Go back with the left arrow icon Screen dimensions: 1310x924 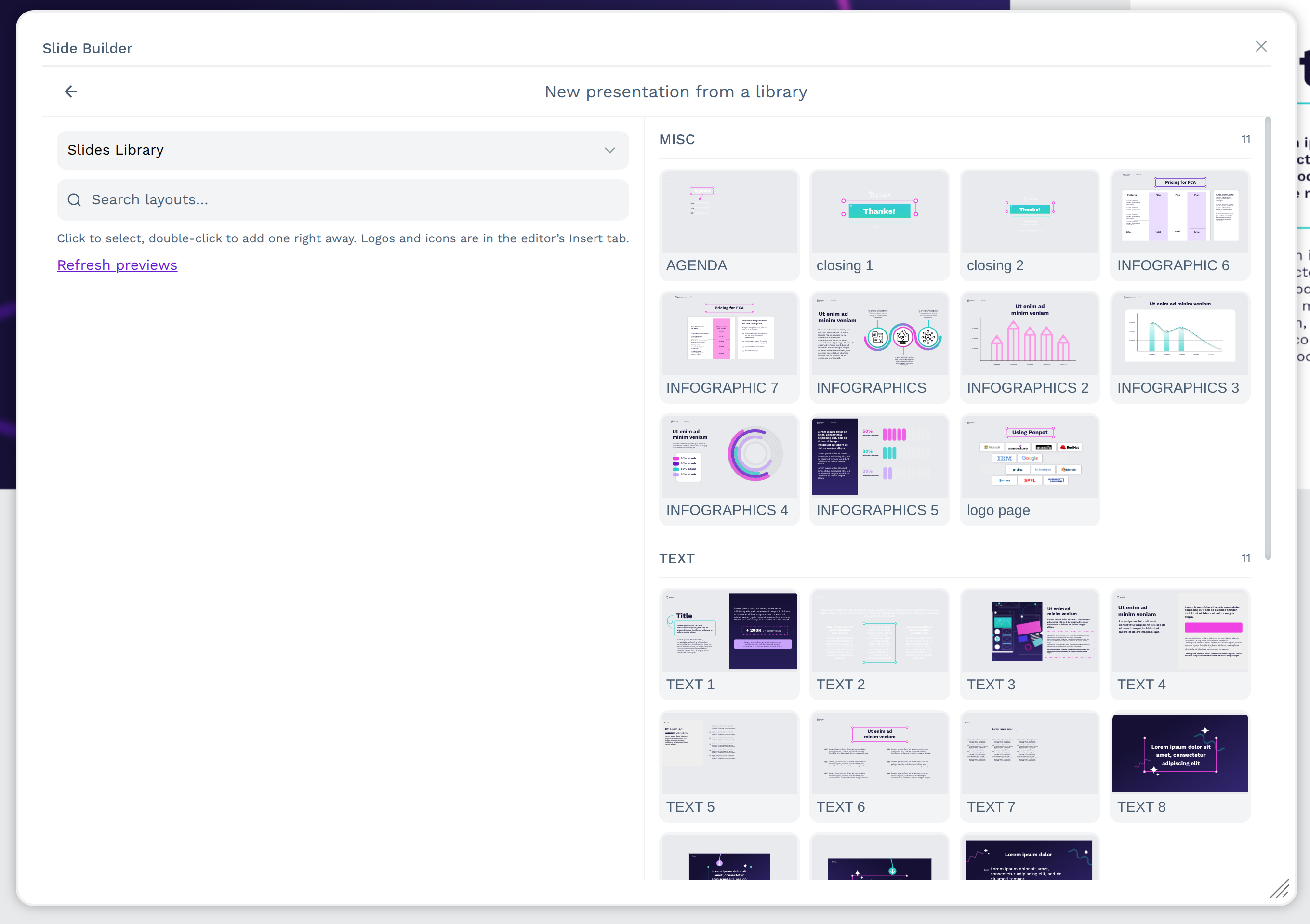(71, 91)
